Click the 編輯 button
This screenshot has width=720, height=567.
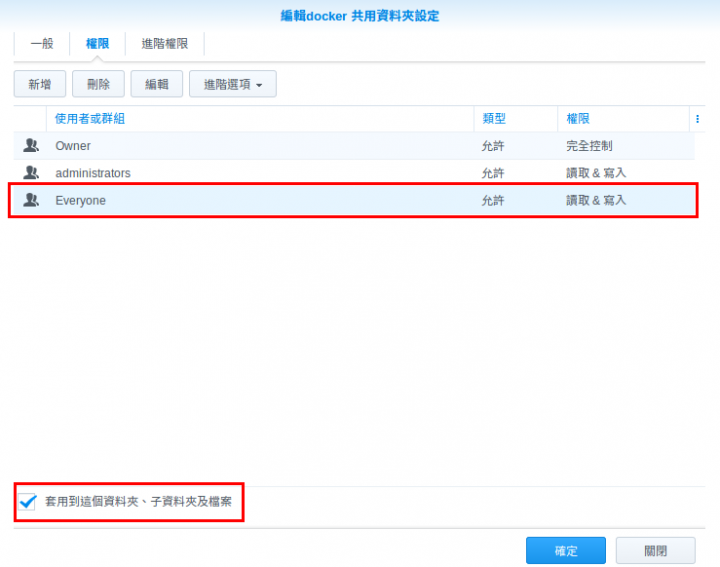[x=157, y=84]
